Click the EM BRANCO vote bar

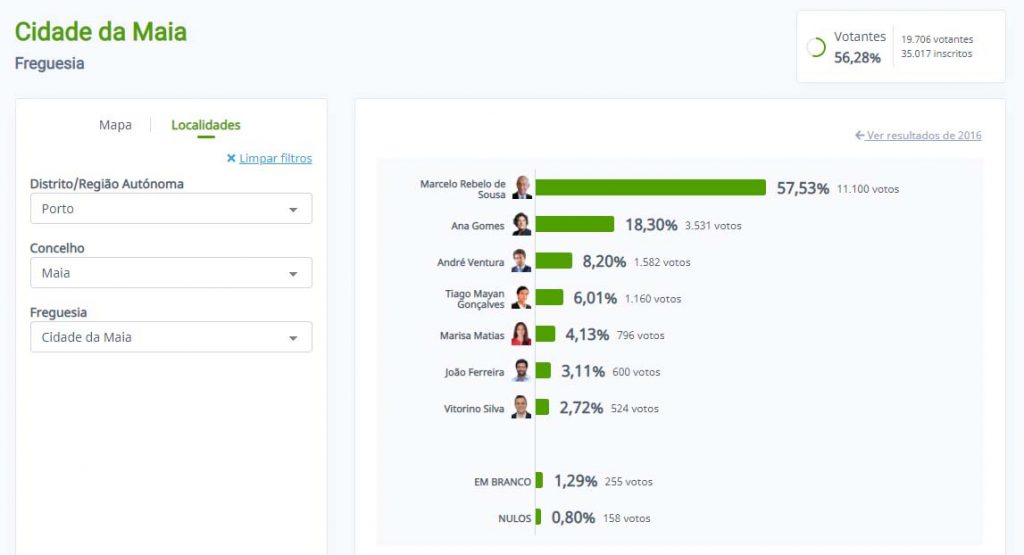(539, 481)
